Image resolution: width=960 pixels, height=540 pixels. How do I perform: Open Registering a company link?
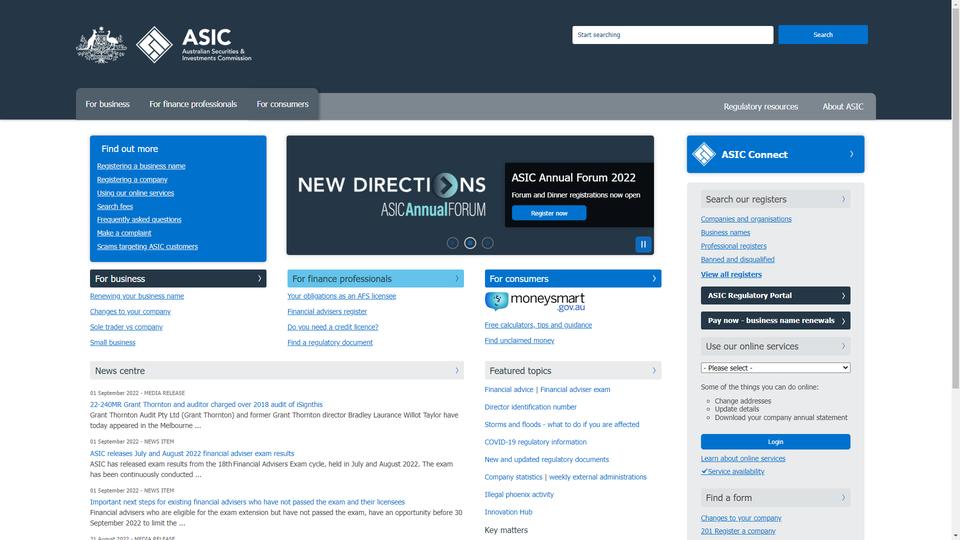tap(132, 179)
